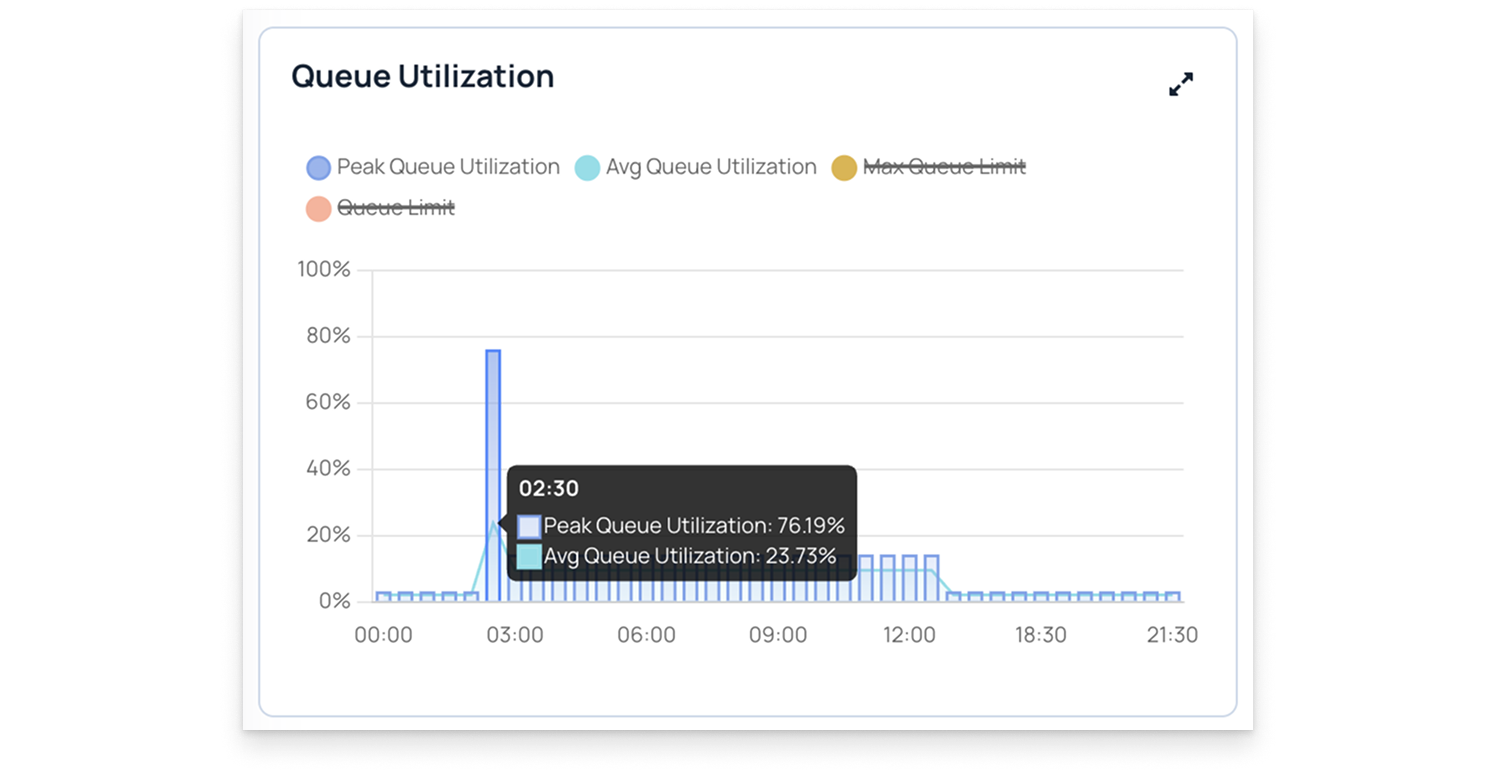Click the tooltip's Peak Queue Utilization swatch
The image size is (1494, 774).
[529, 526]
